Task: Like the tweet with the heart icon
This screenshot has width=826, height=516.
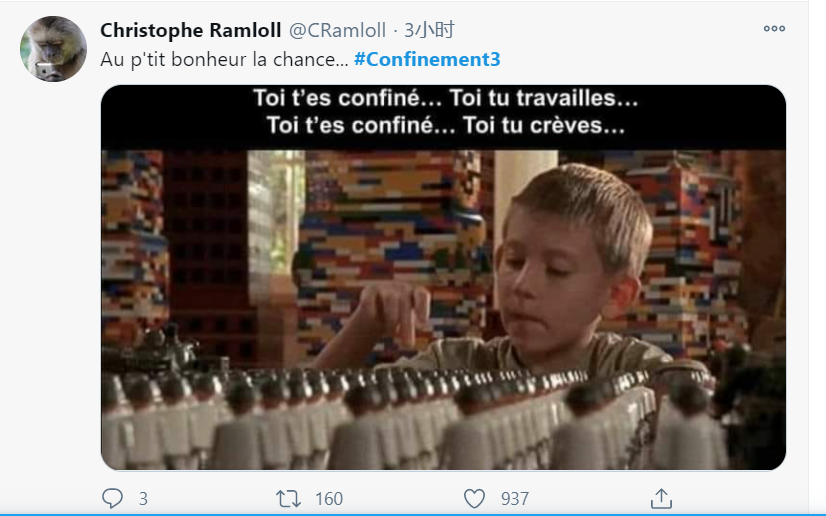Action: click(x=474, y=498)
